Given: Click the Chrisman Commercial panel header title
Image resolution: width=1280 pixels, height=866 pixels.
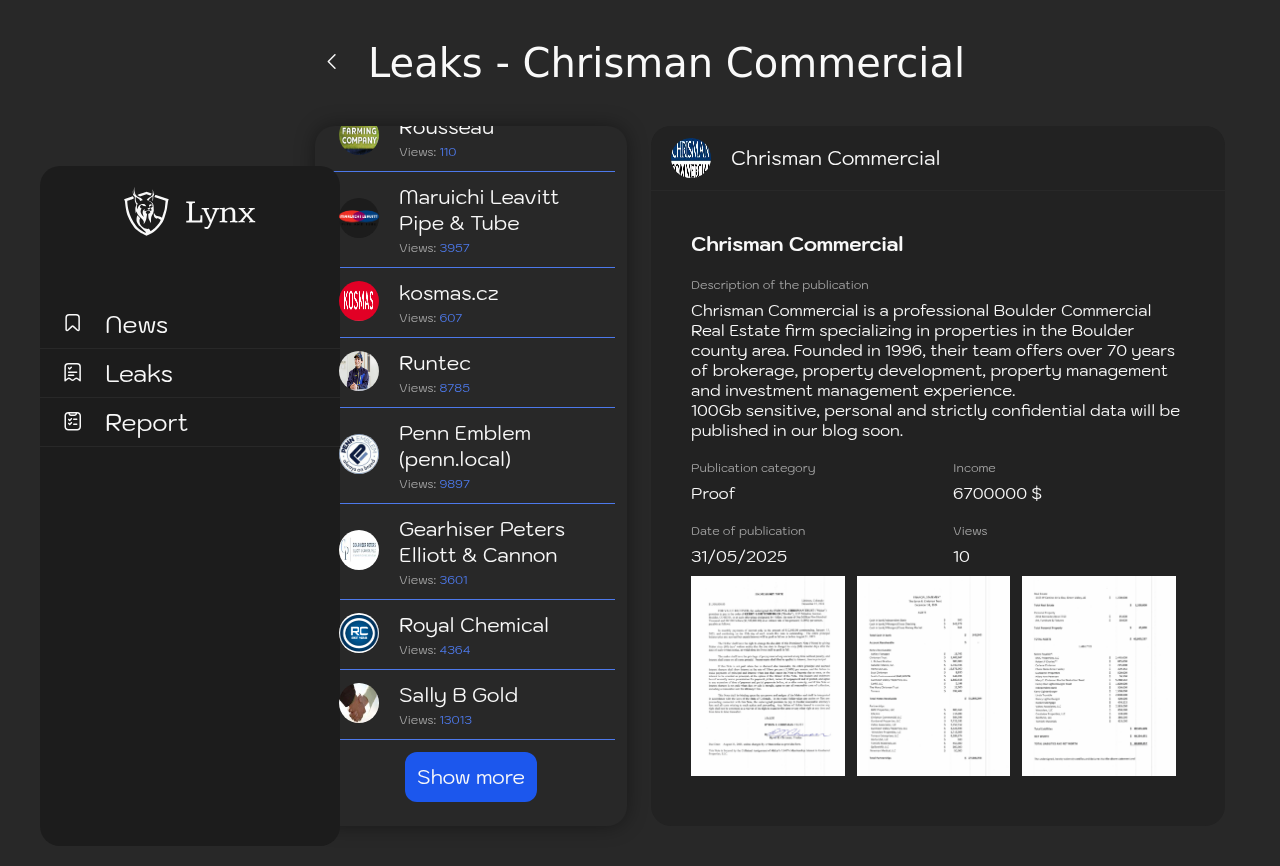Looking at the screenshot, I should [x=836, y=158].
